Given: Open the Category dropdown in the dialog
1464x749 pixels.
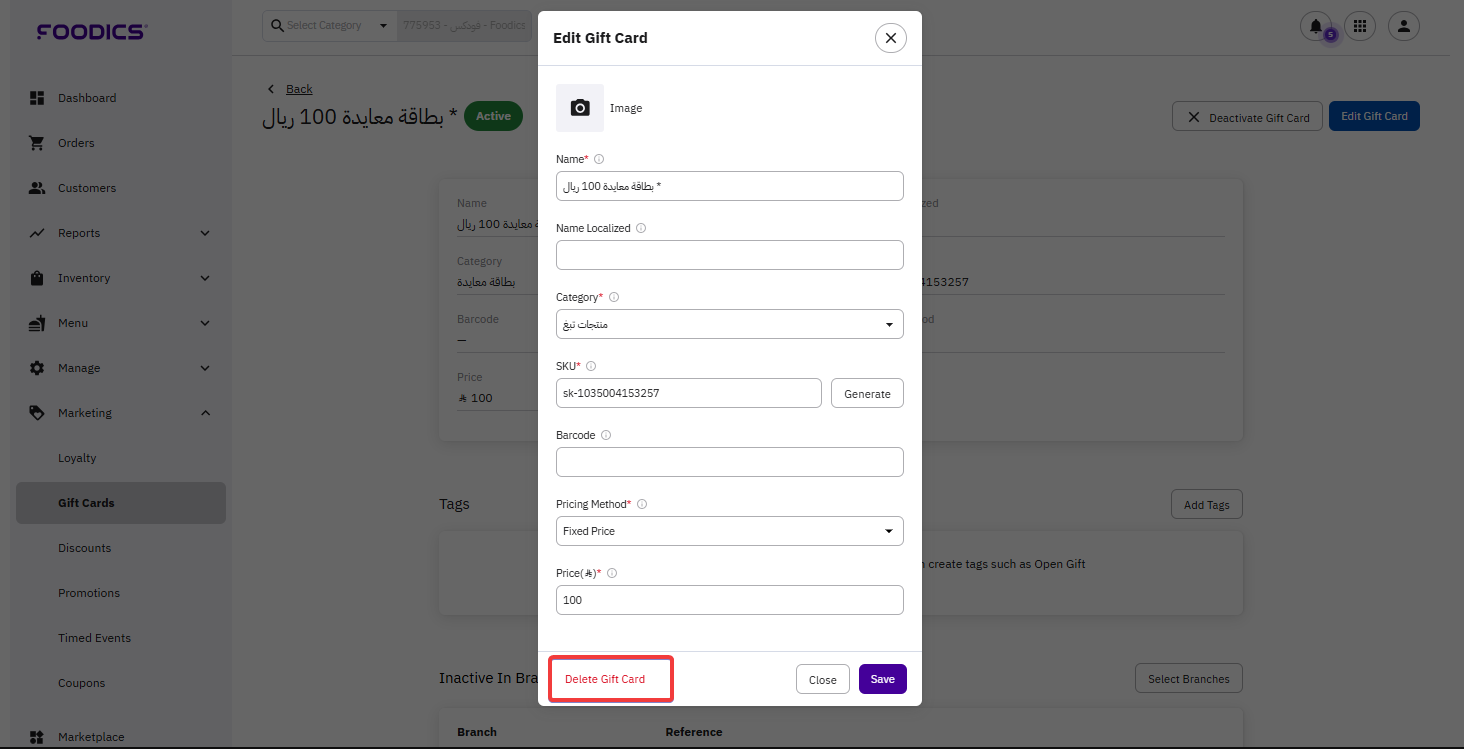Looking at the screenshot, I should (729, 324).
